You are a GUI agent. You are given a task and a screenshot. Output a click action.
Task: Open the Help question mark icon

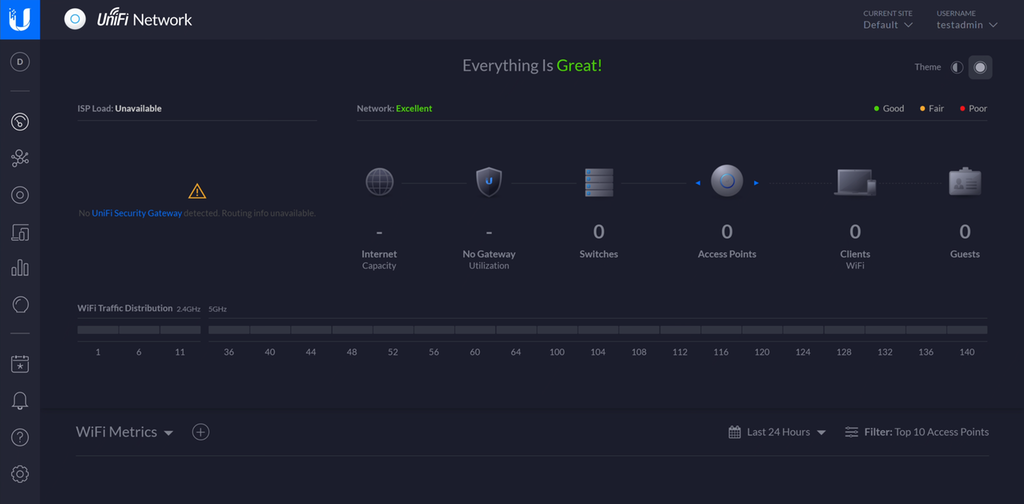pos(20,437)
